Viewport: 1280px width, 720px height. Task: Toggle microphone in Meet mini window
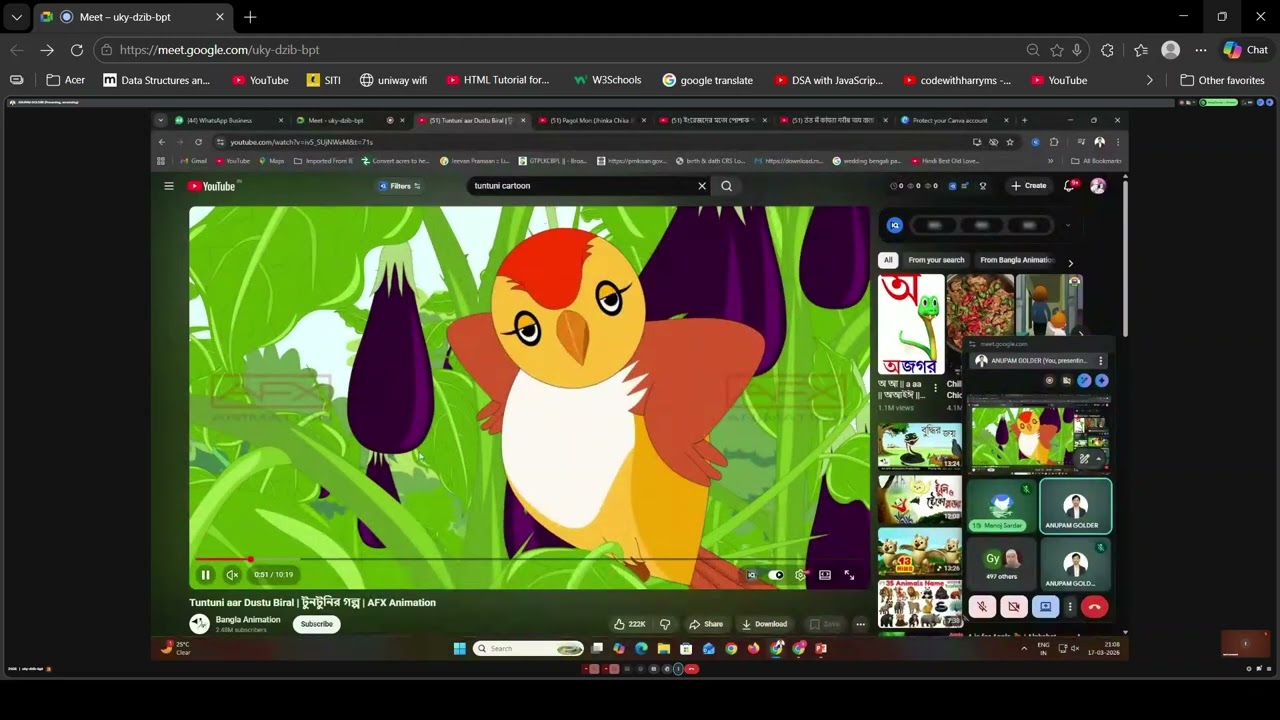click(982, 607)
